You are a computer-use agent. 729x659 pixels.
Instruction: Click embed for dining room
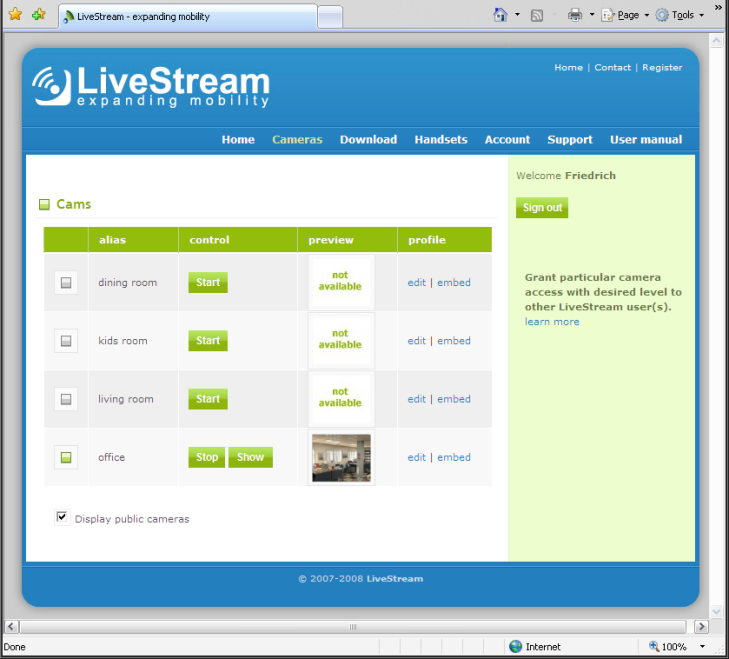point(454,283)
